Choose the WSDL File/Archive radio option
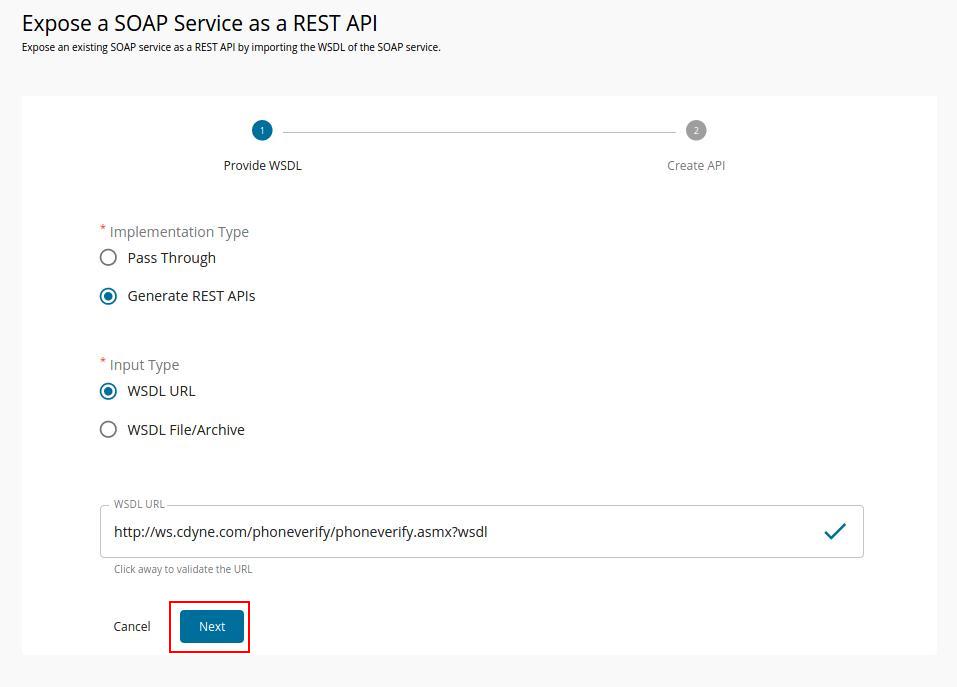Screen dimensions: 957x687 point(108,430)
